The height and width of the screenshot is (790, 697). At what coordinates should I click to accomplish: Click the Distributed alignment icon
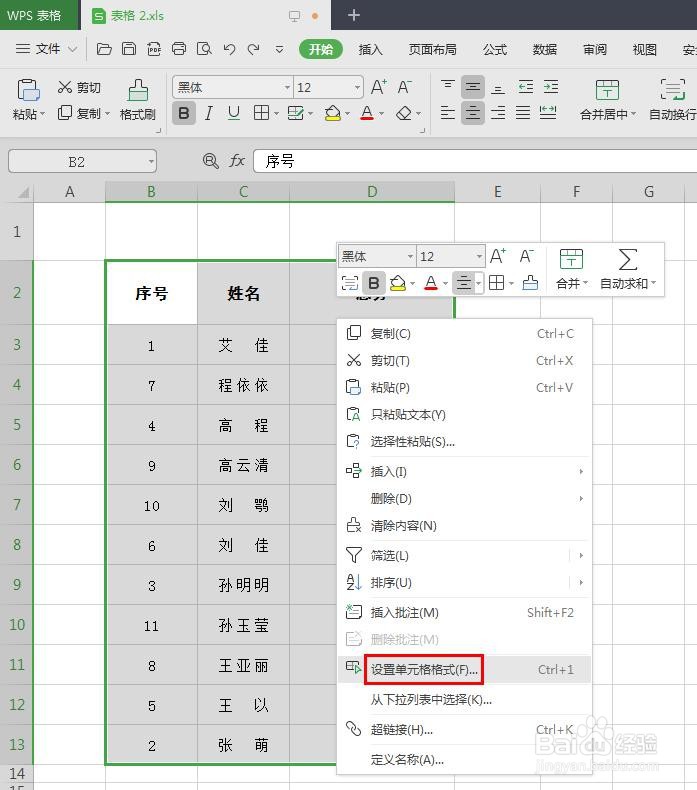click(x=548, y=112)
